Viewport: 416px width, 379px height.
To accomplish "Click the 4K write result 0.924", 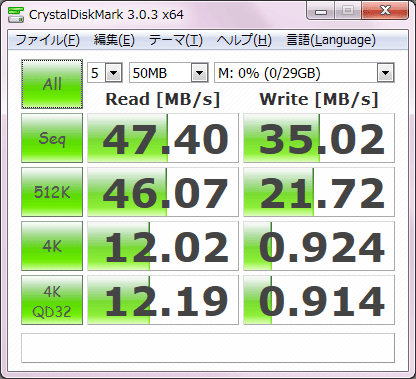I will [x=319, y=246].
